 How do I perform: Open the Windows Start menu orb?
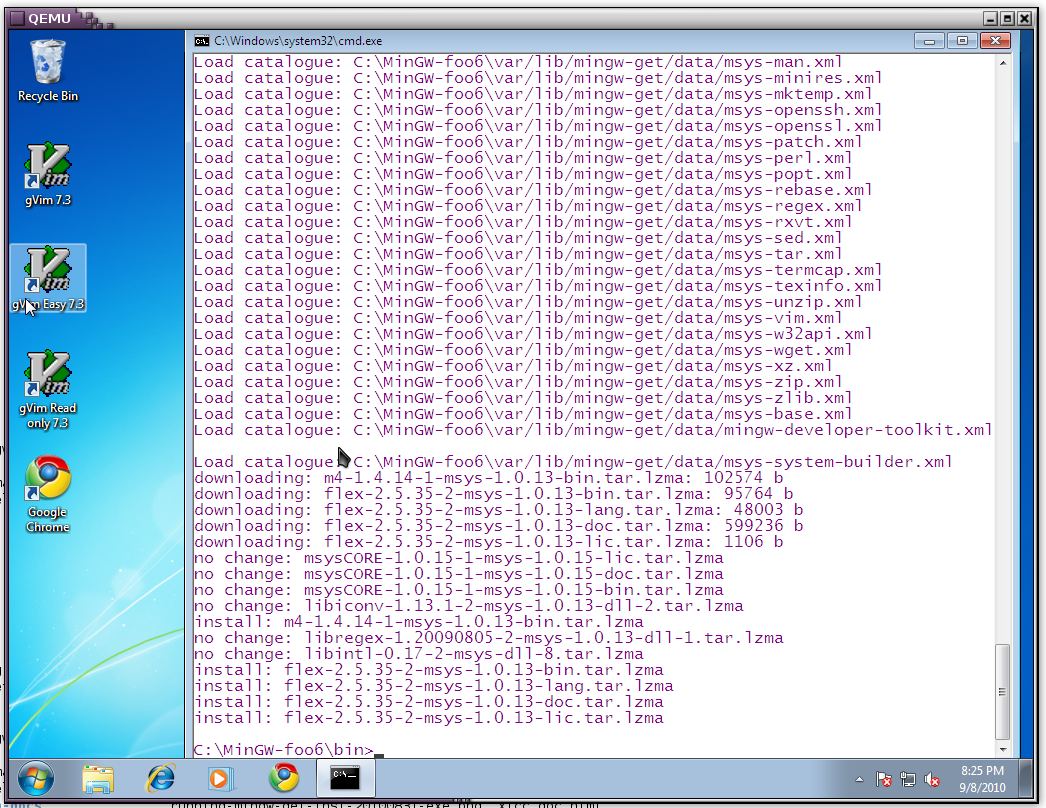click(35, 777)
